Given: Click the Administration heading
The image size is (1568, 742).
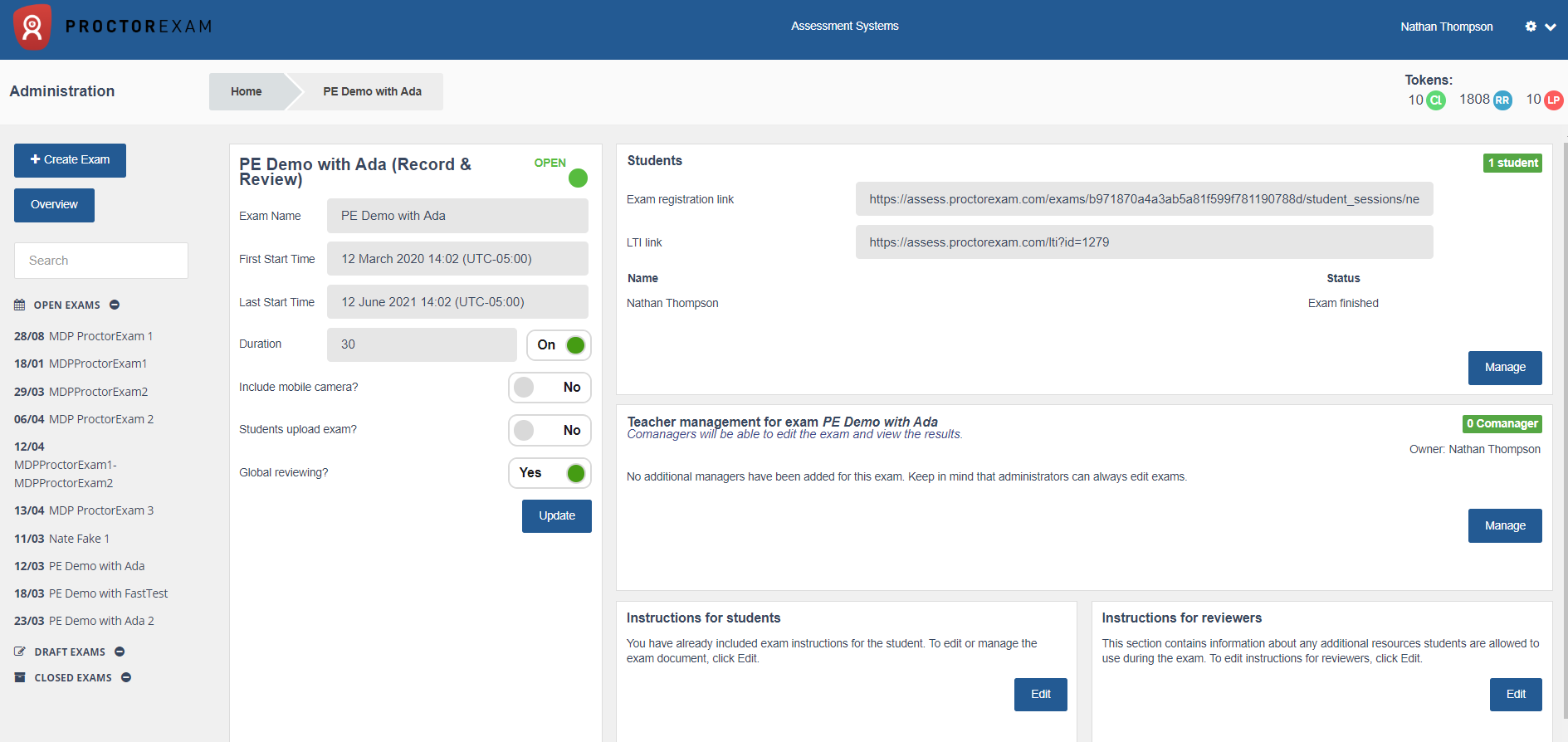Looking at the screenshot, I should point(62,91).
